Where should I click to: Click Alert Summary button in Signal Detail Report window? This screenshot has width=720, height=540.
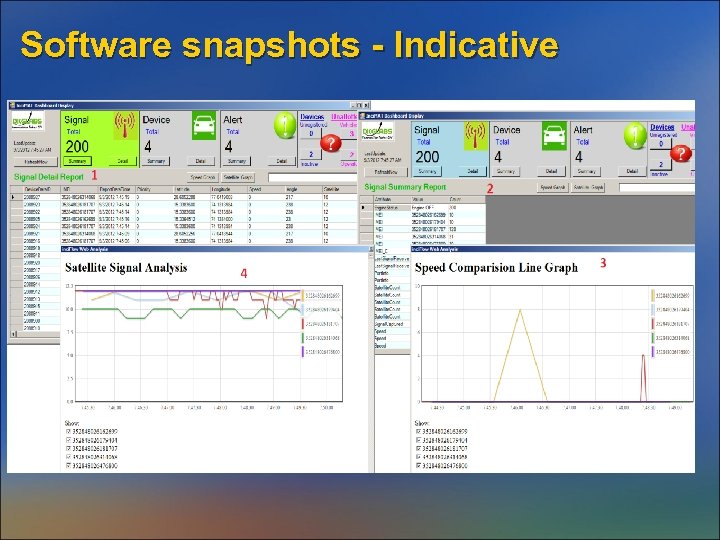pyautogui.click(x=237, y=161)
